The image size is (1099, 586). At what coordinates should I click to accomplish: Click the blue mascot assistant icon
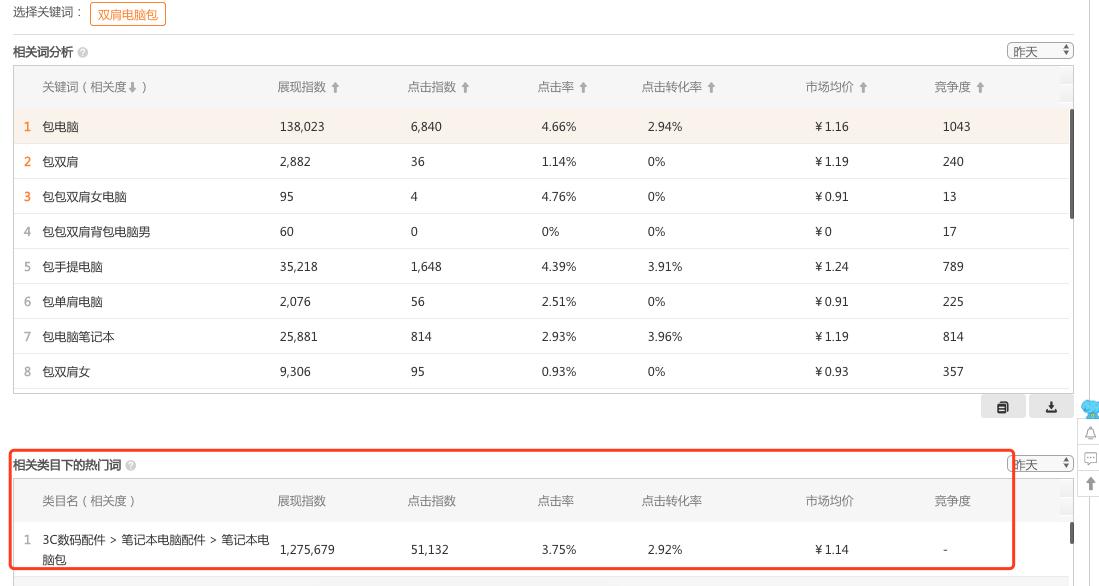click(1091, 408)
